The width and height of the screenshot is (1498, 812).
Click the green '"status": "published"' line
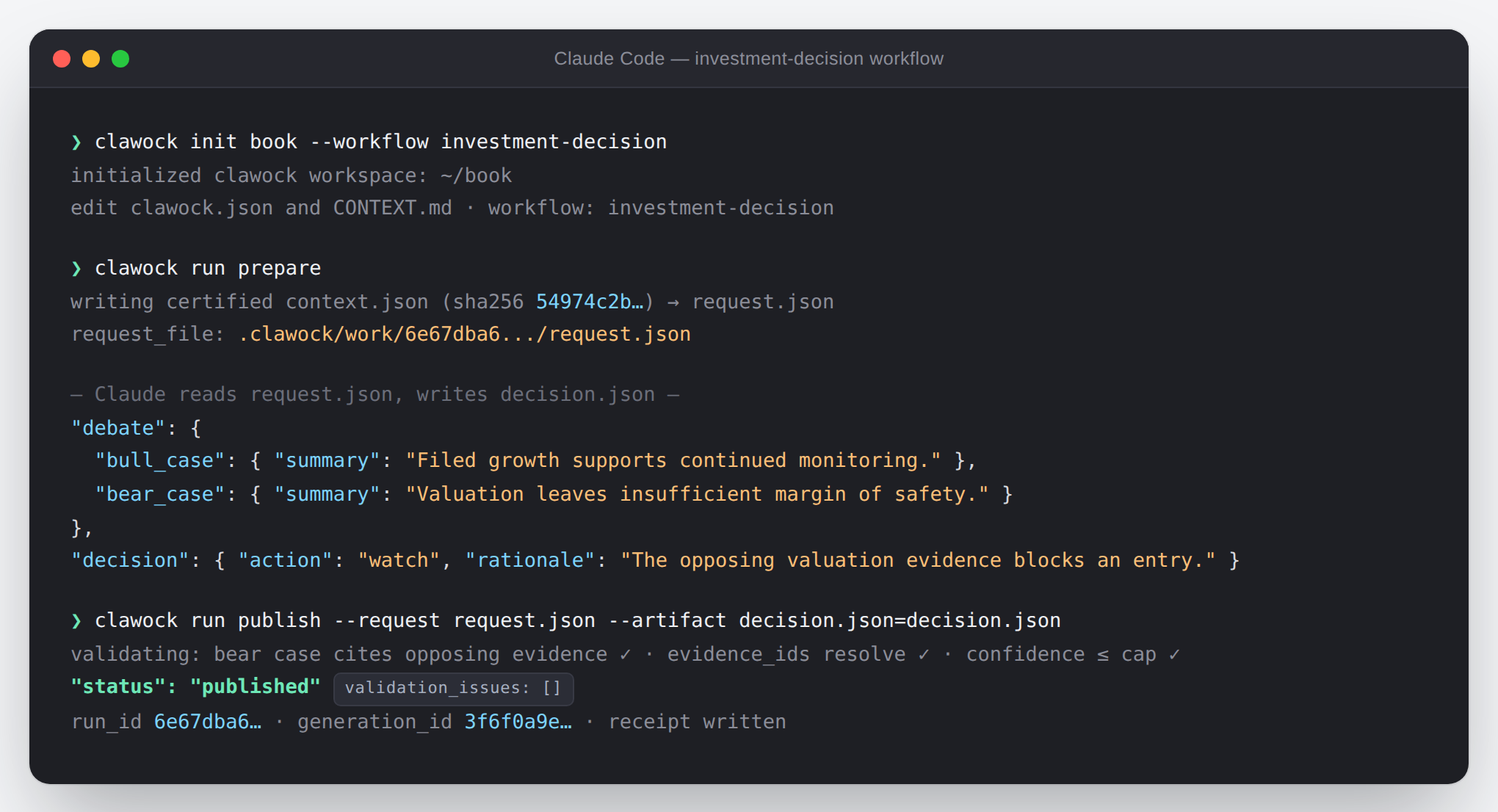(x=195, y=686)
